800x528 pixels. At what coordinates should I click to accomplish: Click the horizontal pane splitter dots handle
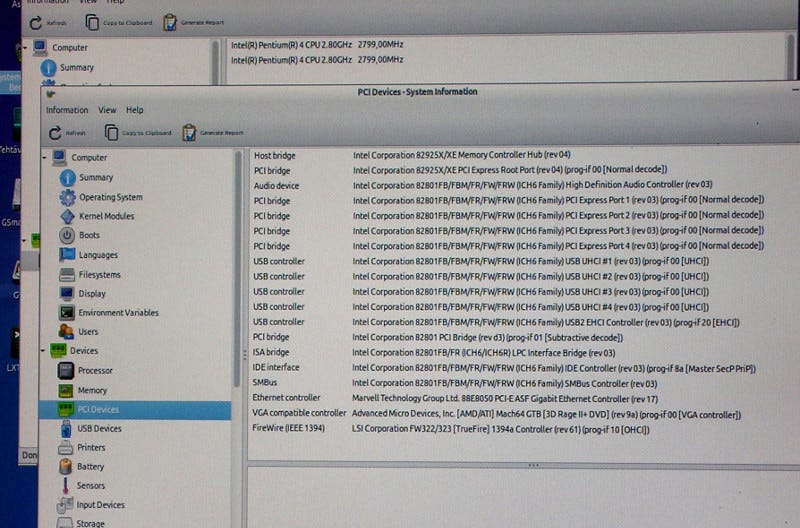[534, 465]
